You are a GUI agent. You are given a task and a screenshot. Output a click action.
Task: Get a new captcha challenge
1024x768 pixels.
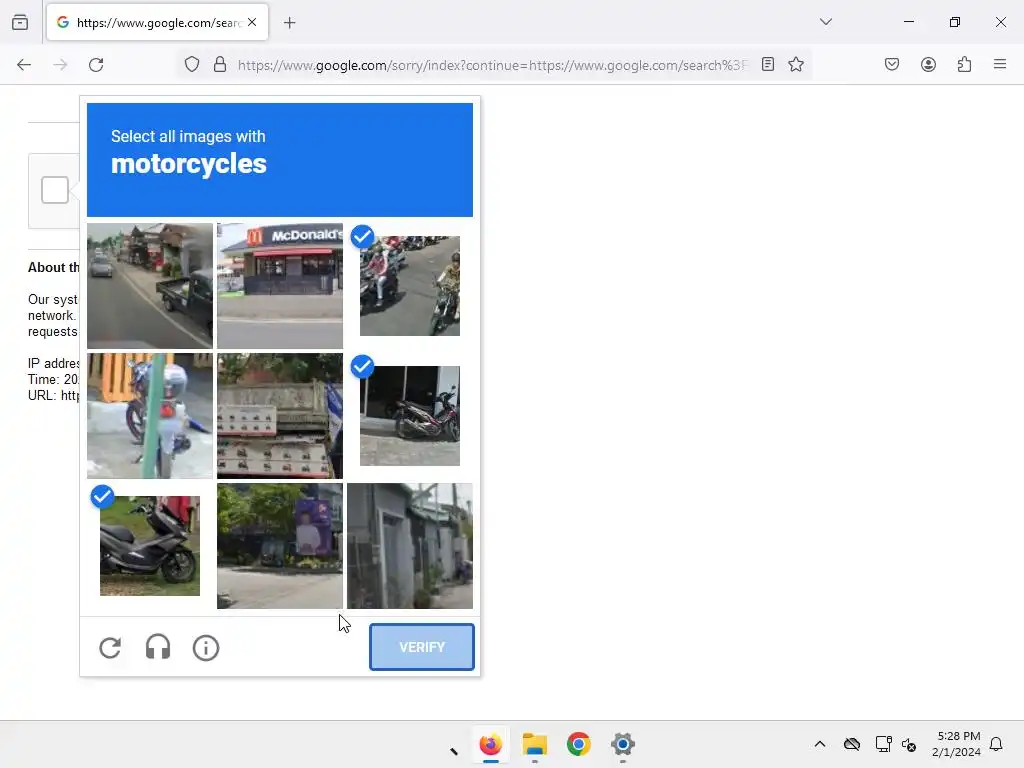[x=110, y=648]
